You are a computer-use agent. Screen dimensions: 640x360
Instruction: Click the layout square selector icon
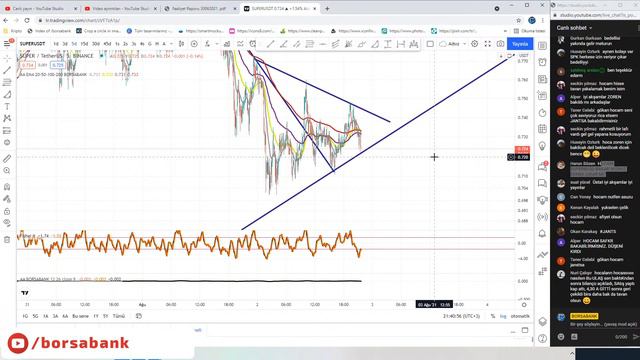pyautogui.click(x=430, y=44)
